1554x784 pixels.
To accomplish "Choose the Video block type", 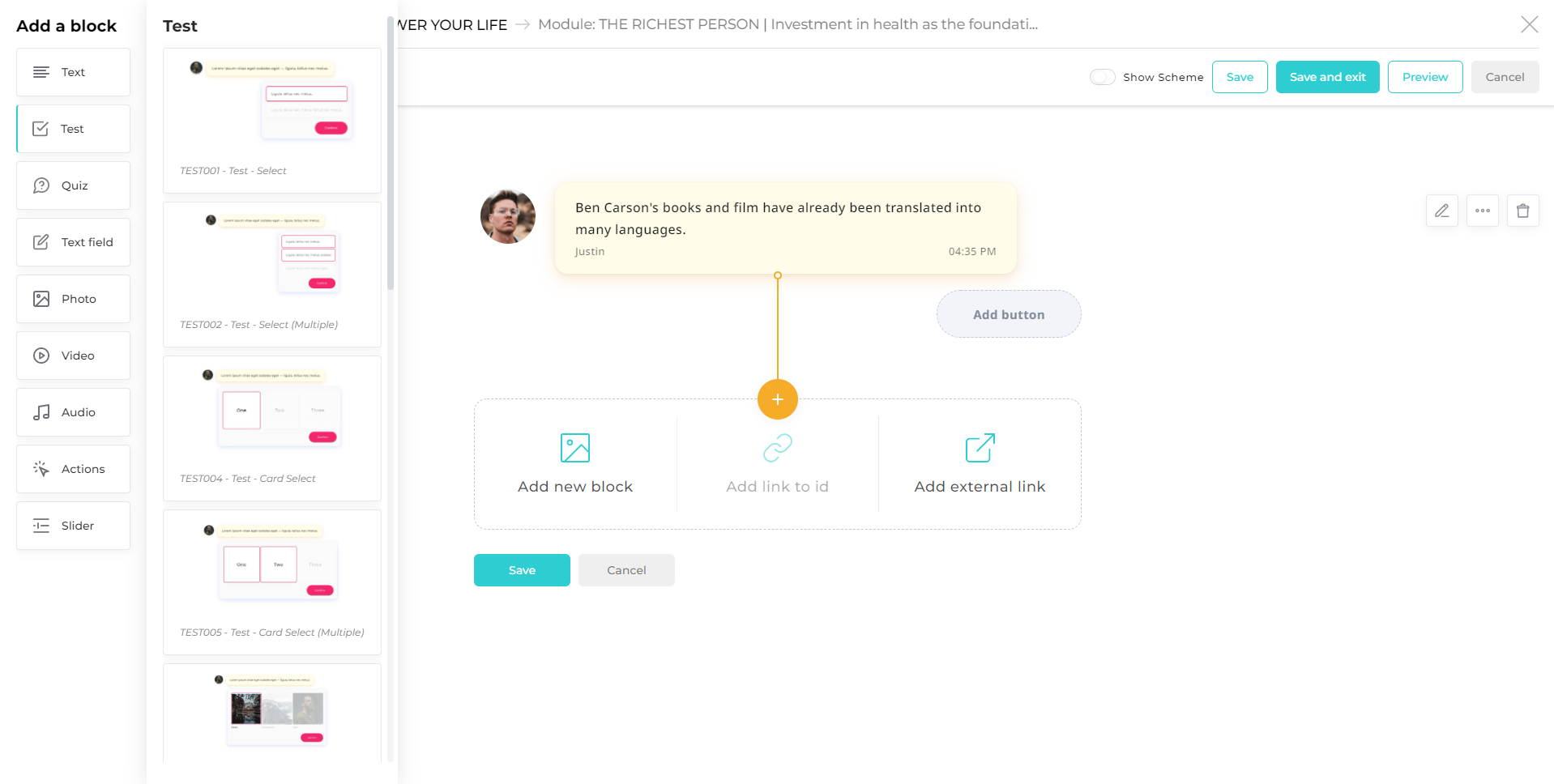I will pos(73,356).
